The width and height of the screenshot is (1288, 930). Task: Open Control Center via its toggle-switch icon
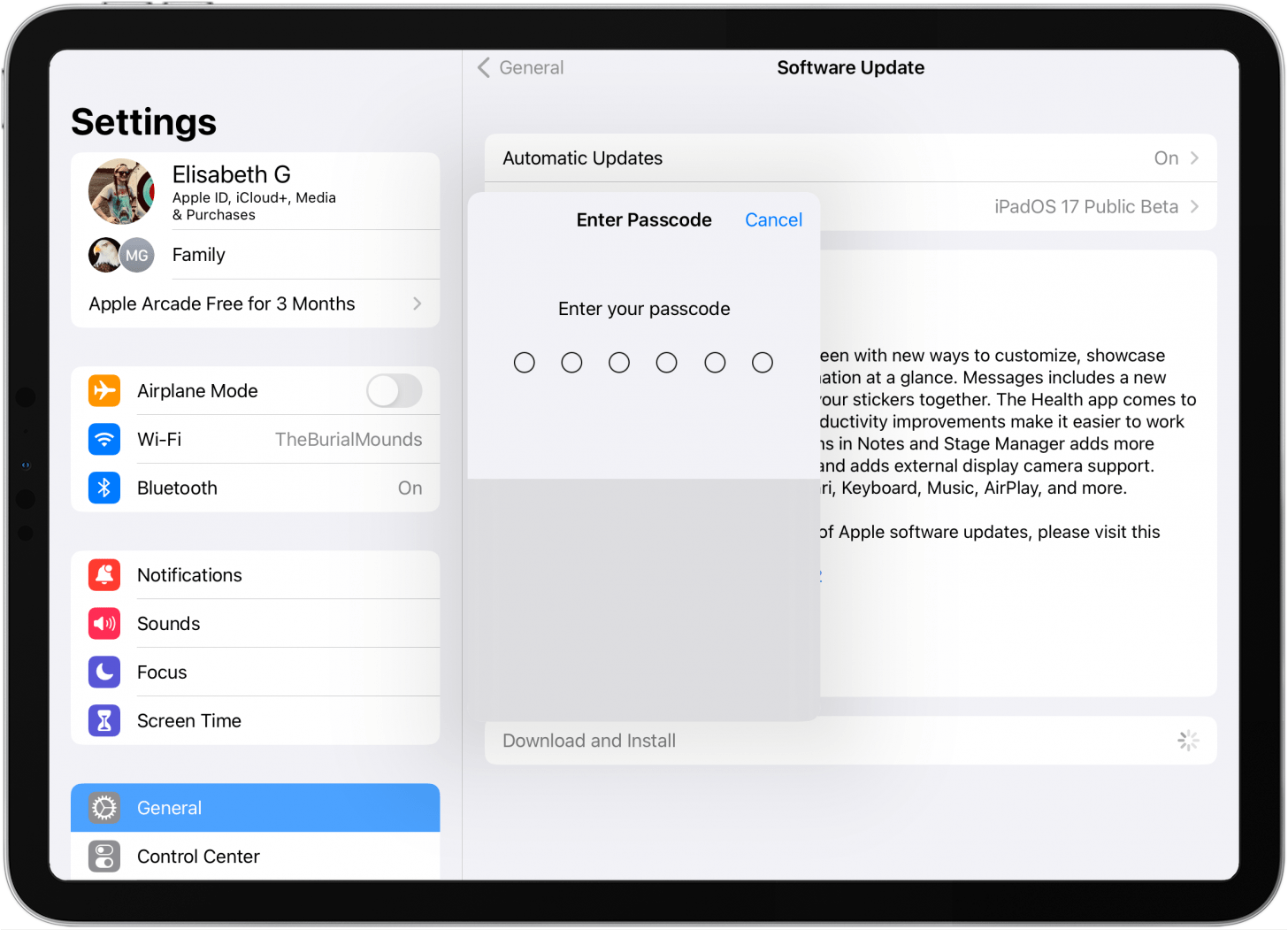click(103, 856)
